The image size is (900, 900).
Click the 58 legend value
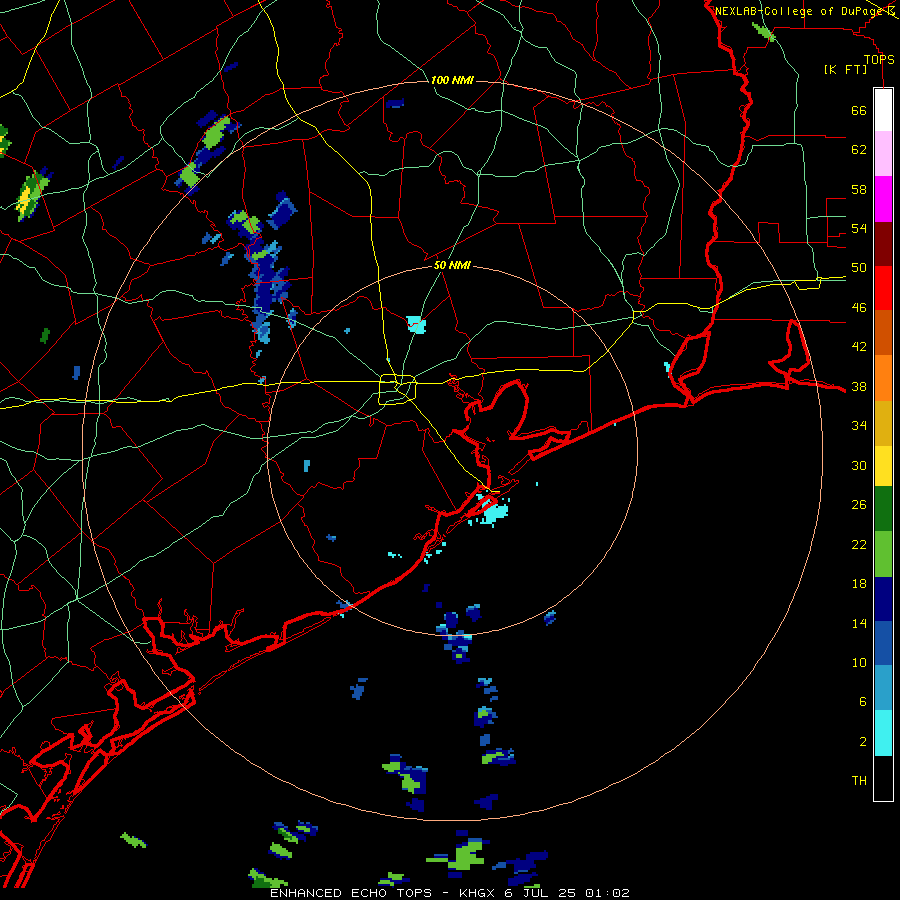coord(859,189)
